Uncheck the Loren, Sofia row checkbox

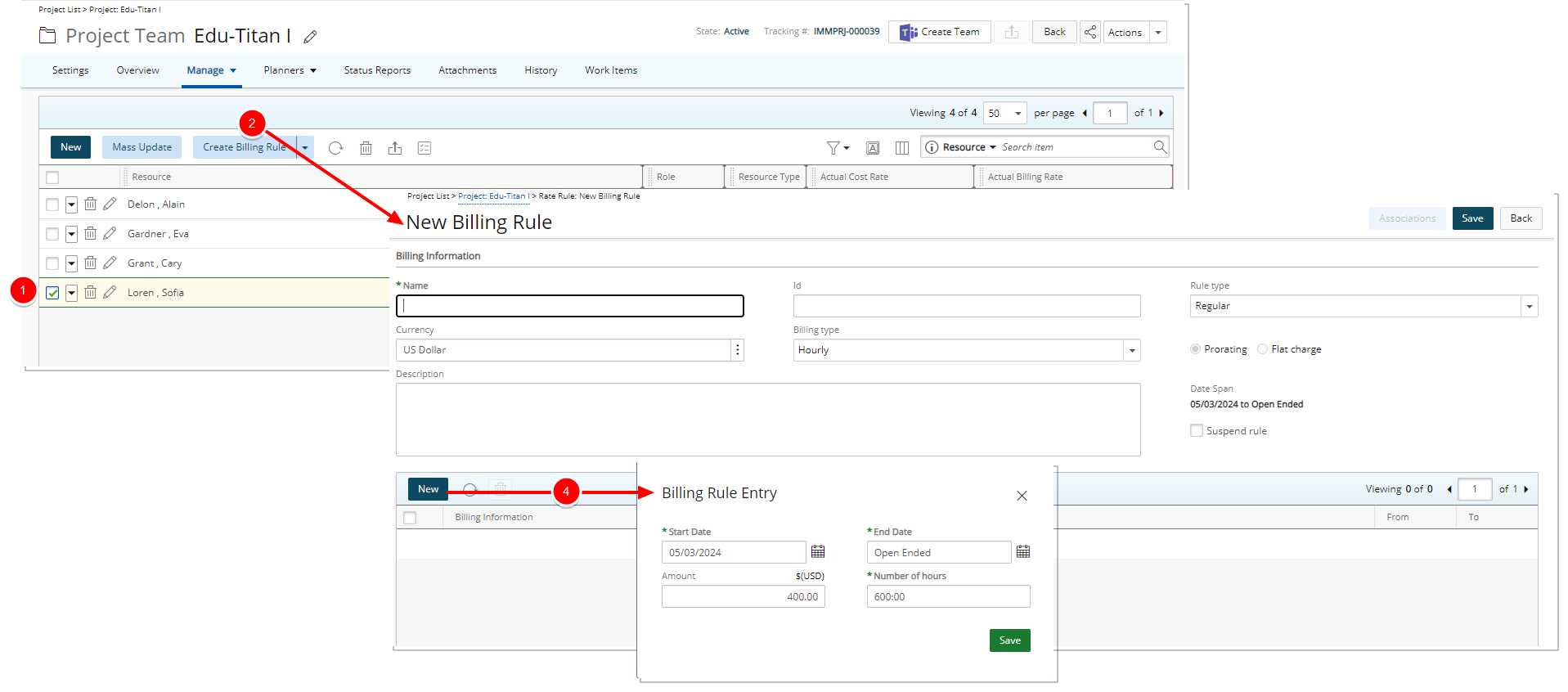point(52,293)
